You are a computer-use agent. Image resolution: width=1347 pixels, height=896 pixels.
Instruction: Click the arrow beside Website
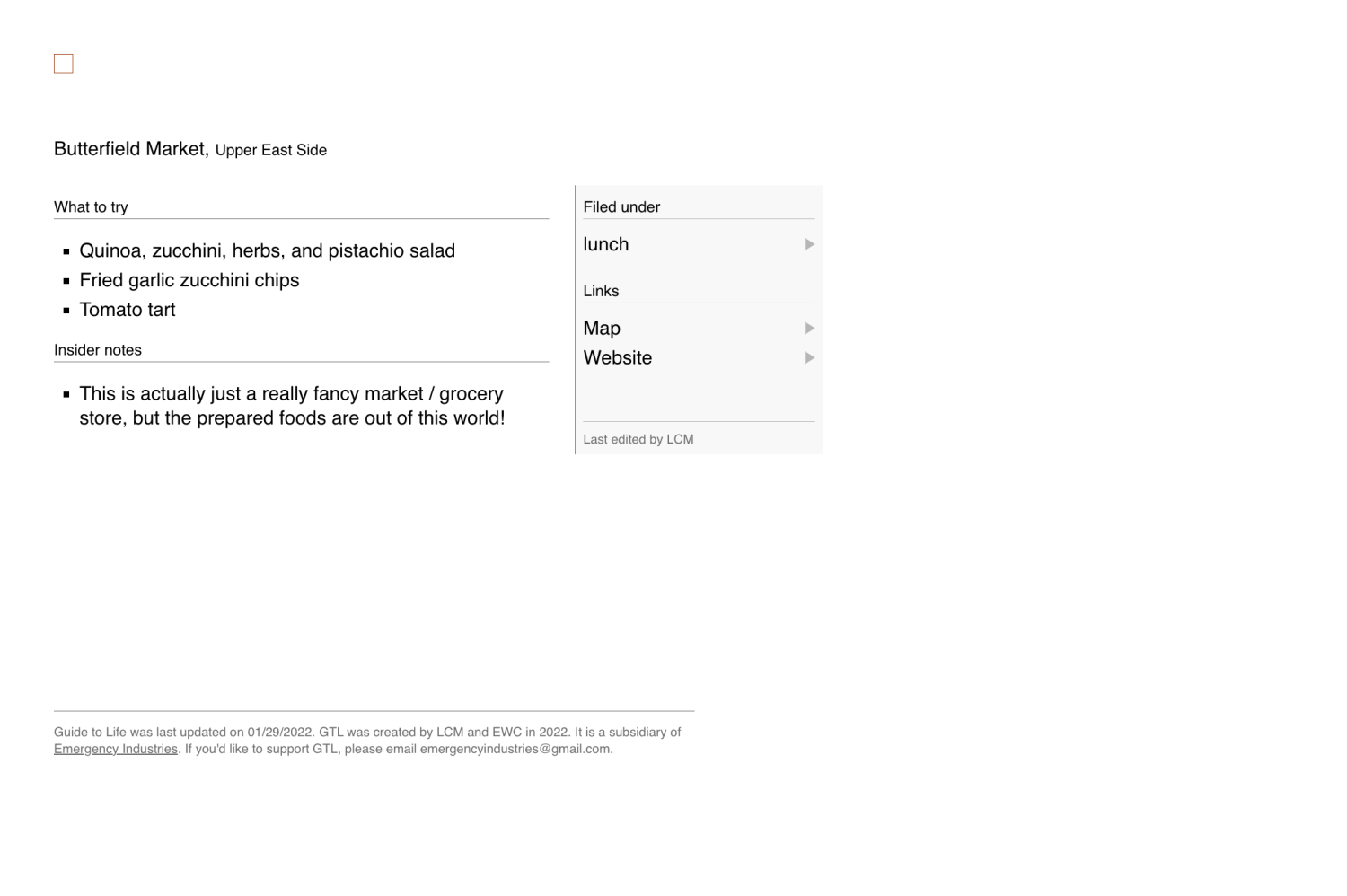pos(809,358)
